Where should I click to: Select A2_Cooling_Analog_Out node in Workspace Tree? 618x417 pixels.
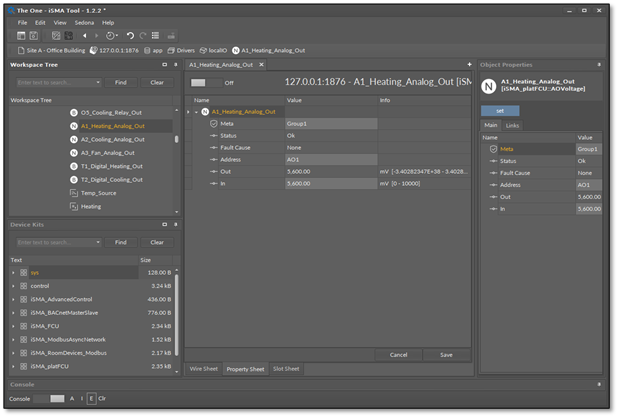pyautogui.click(x=112, y=139)
